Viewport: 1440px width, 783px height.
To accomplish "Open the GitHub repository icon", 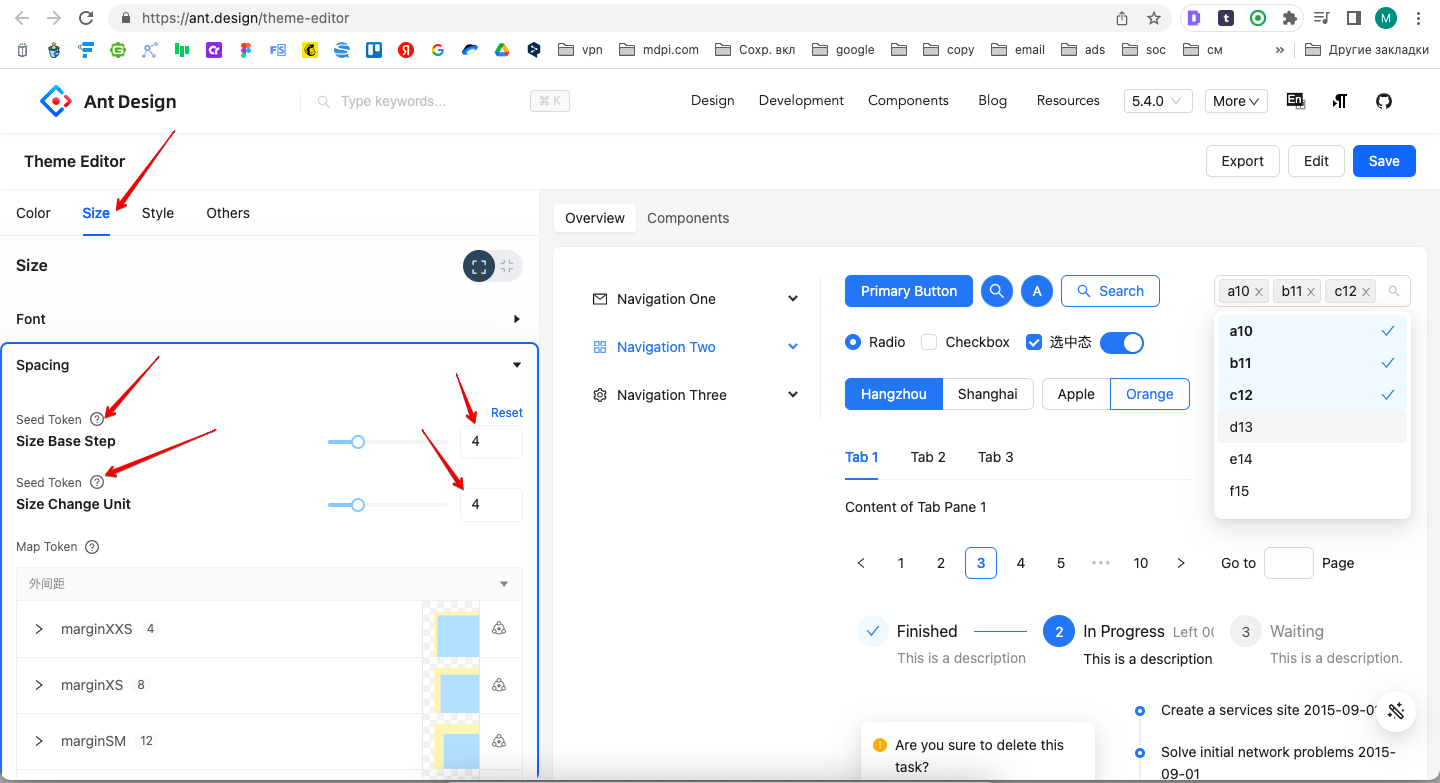I will point(1384,101).
